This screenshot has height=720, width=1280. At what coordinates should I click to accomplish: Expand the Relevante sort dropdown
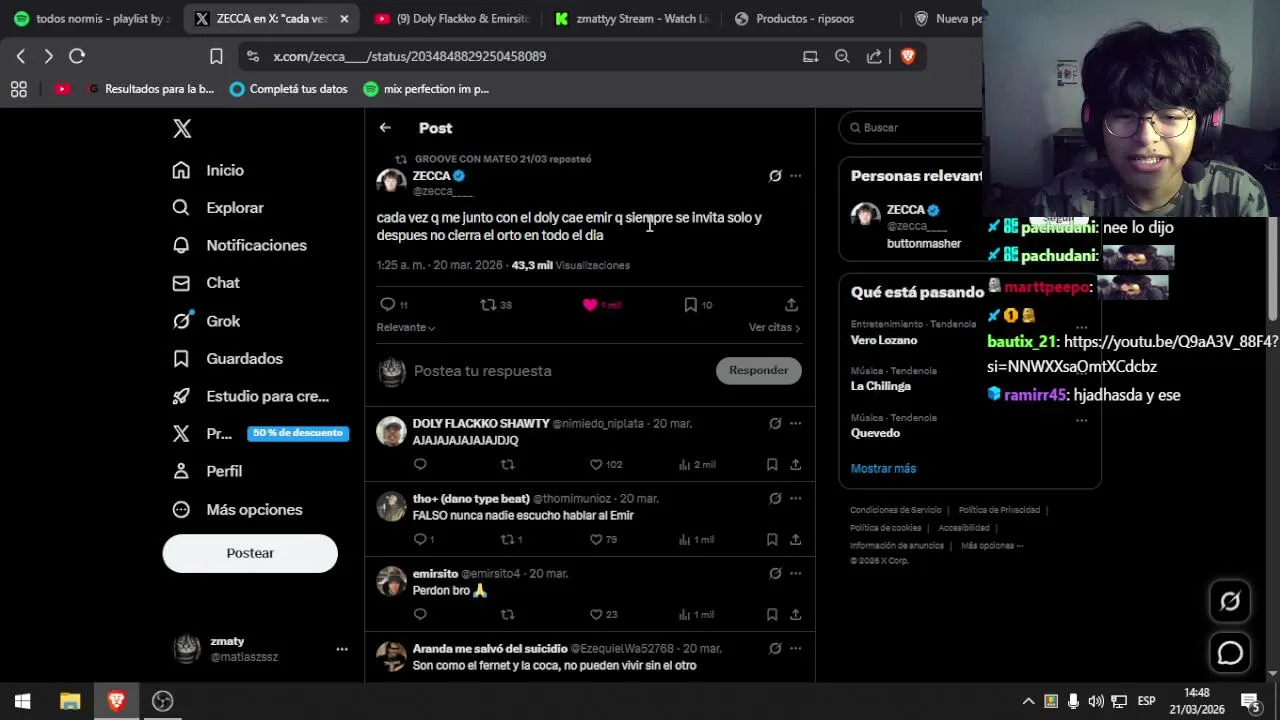[406, 328]
